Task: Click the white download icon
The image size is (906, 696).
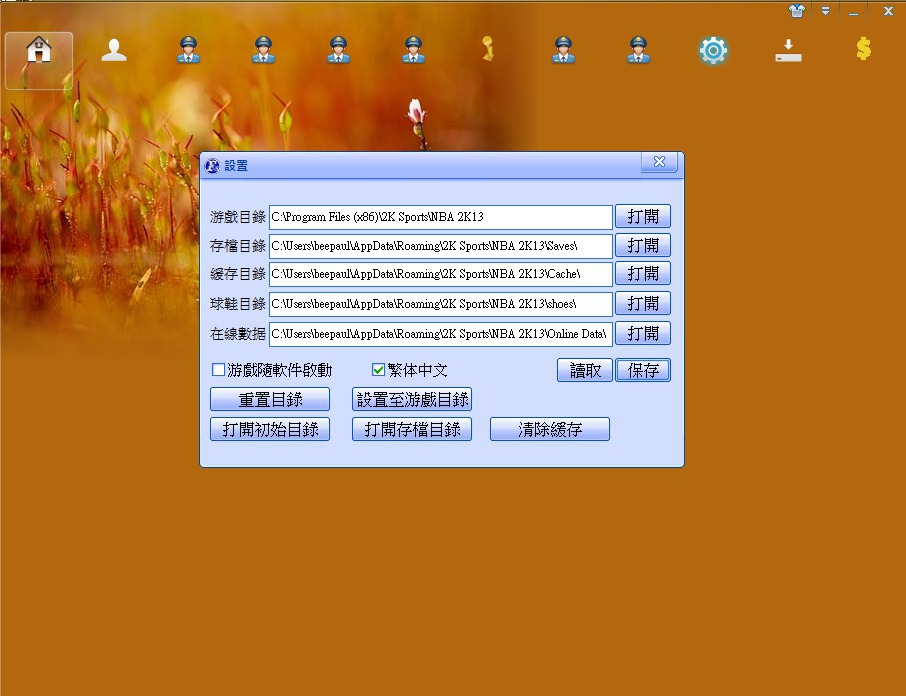Action: (788, 51)
